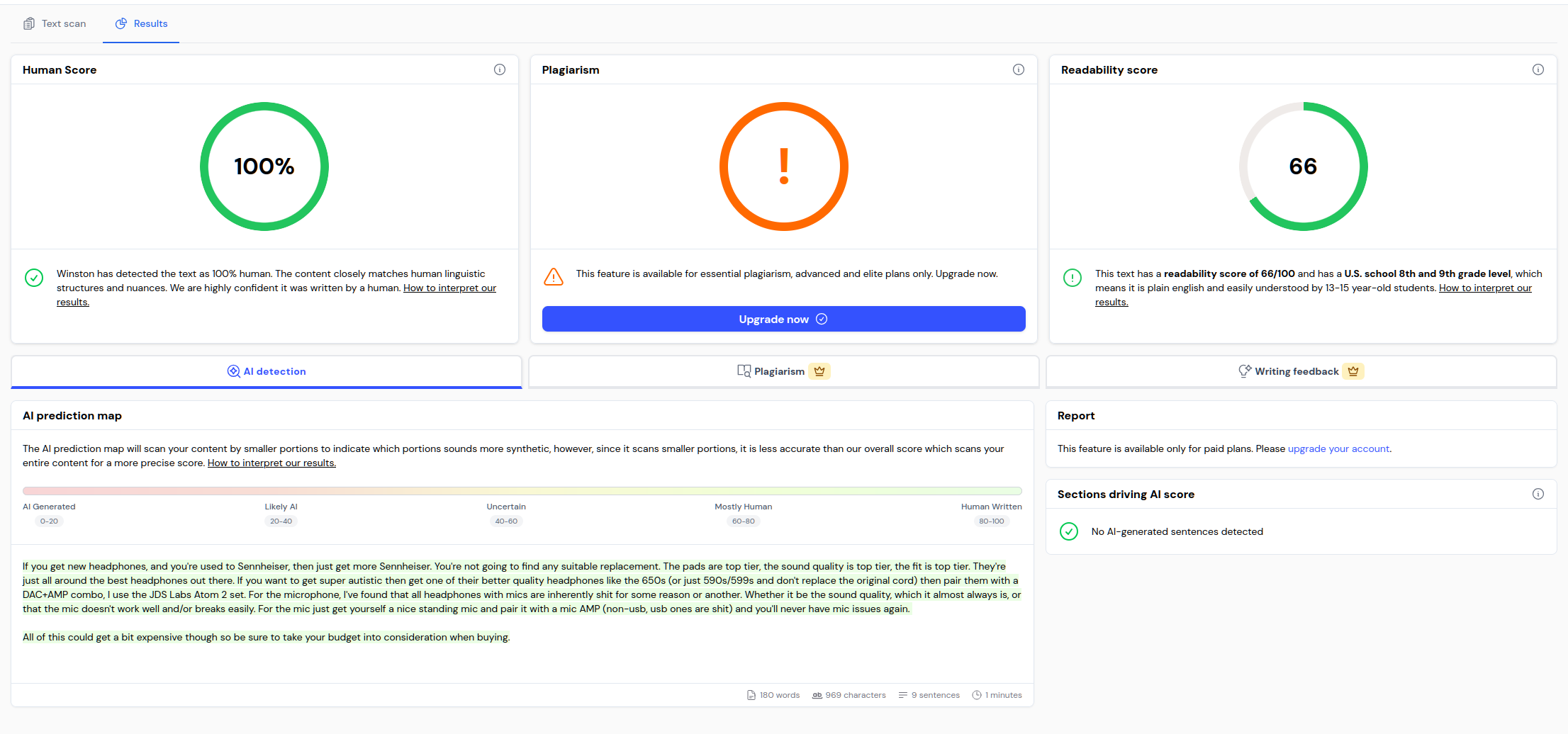Open interpret results link under Human Score
Image resolution: width=1568 pixels, height=734 pixels.
[449, 288]
